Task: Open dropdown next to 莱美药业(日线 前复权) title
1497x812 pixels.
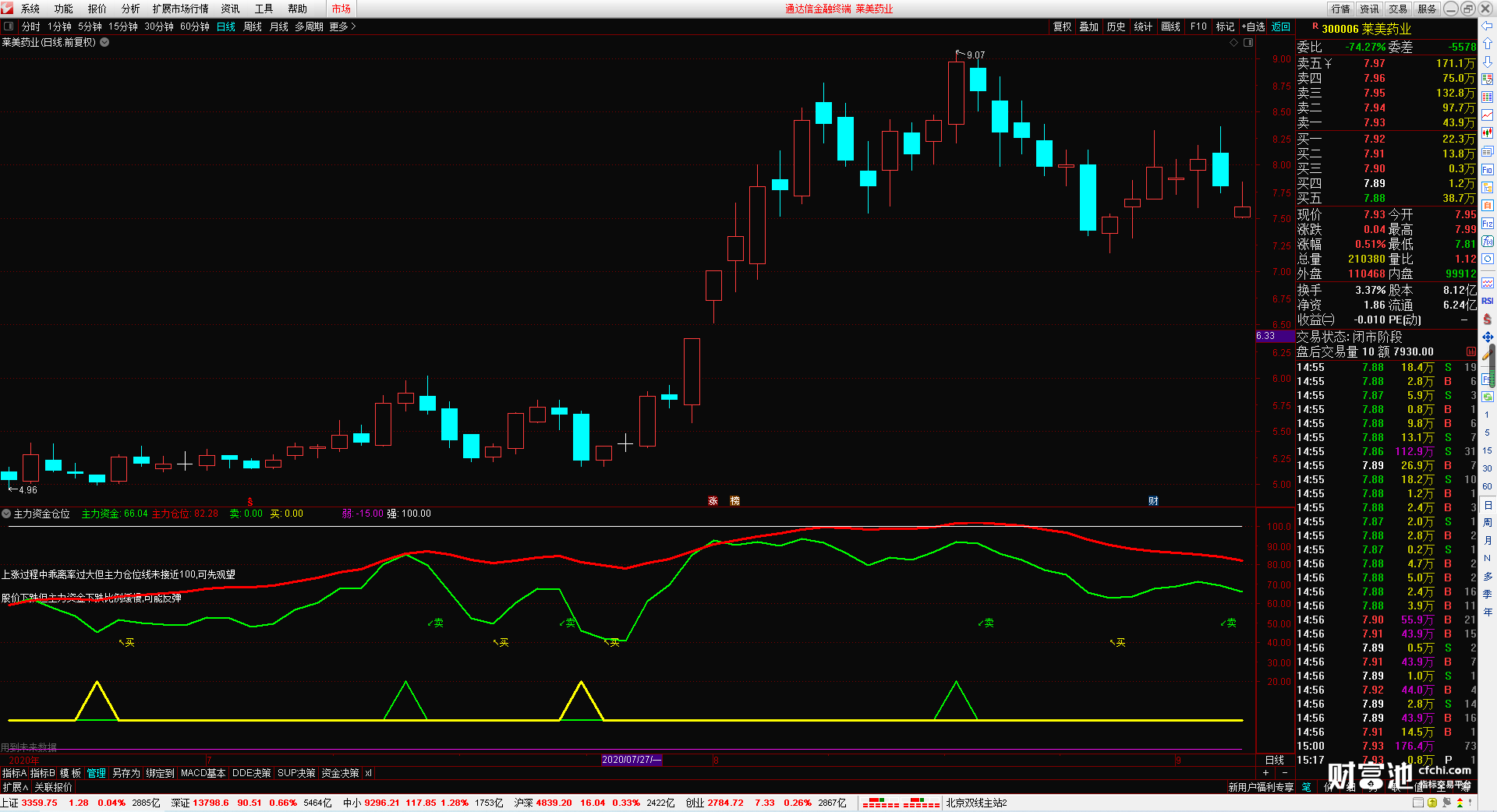Action: tap(104, 43)
